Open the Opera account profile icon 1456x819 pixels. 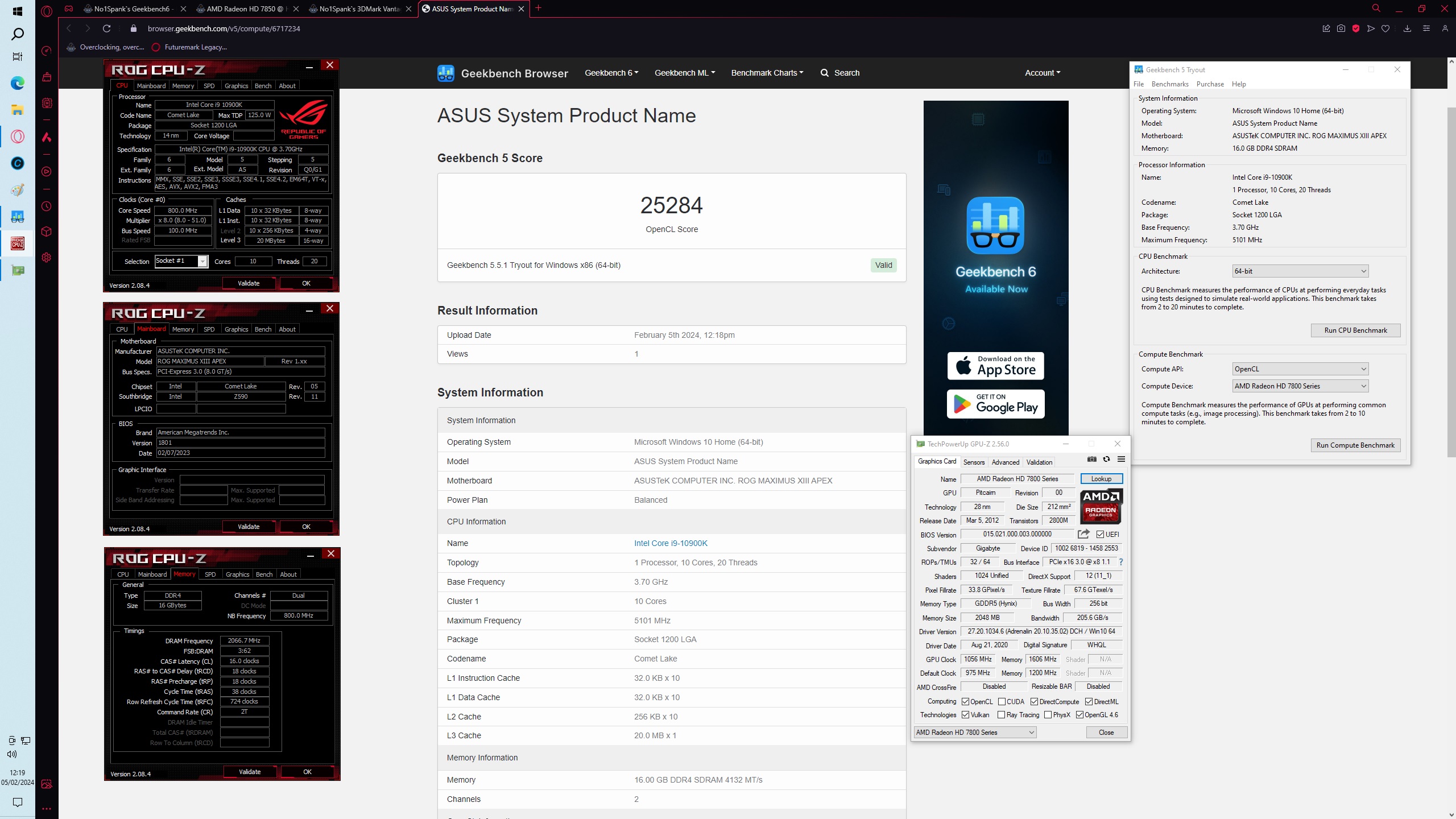[1445, 28]
